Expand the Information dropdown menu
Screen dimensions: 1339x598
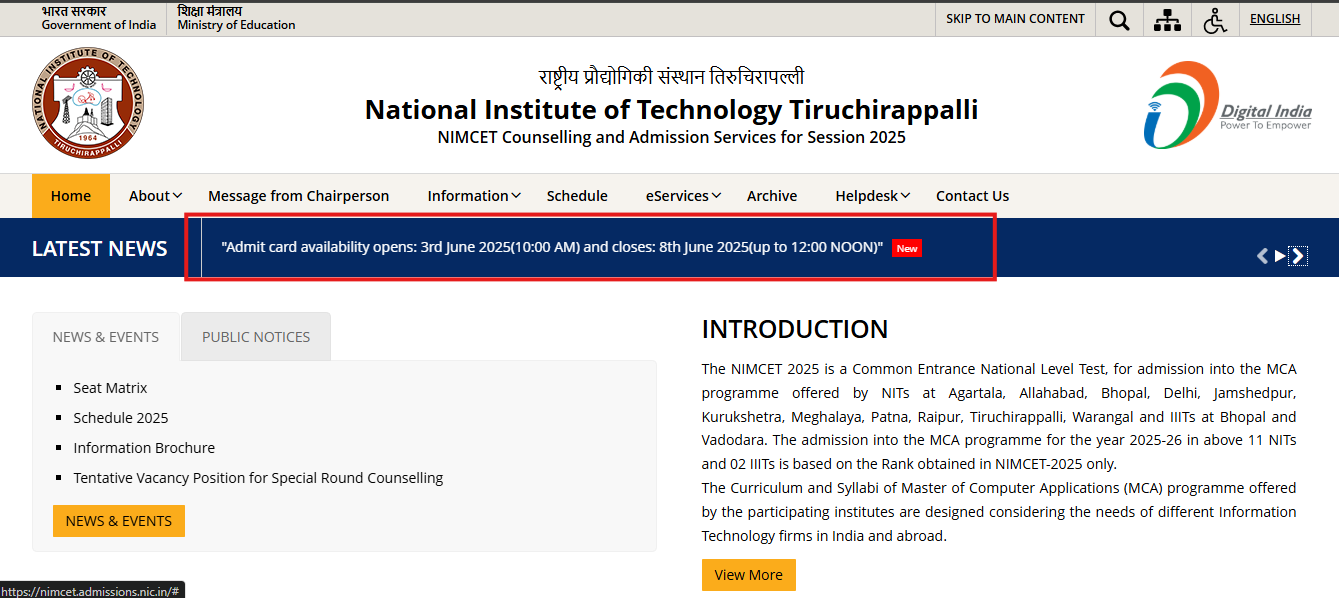coord(473,196)
